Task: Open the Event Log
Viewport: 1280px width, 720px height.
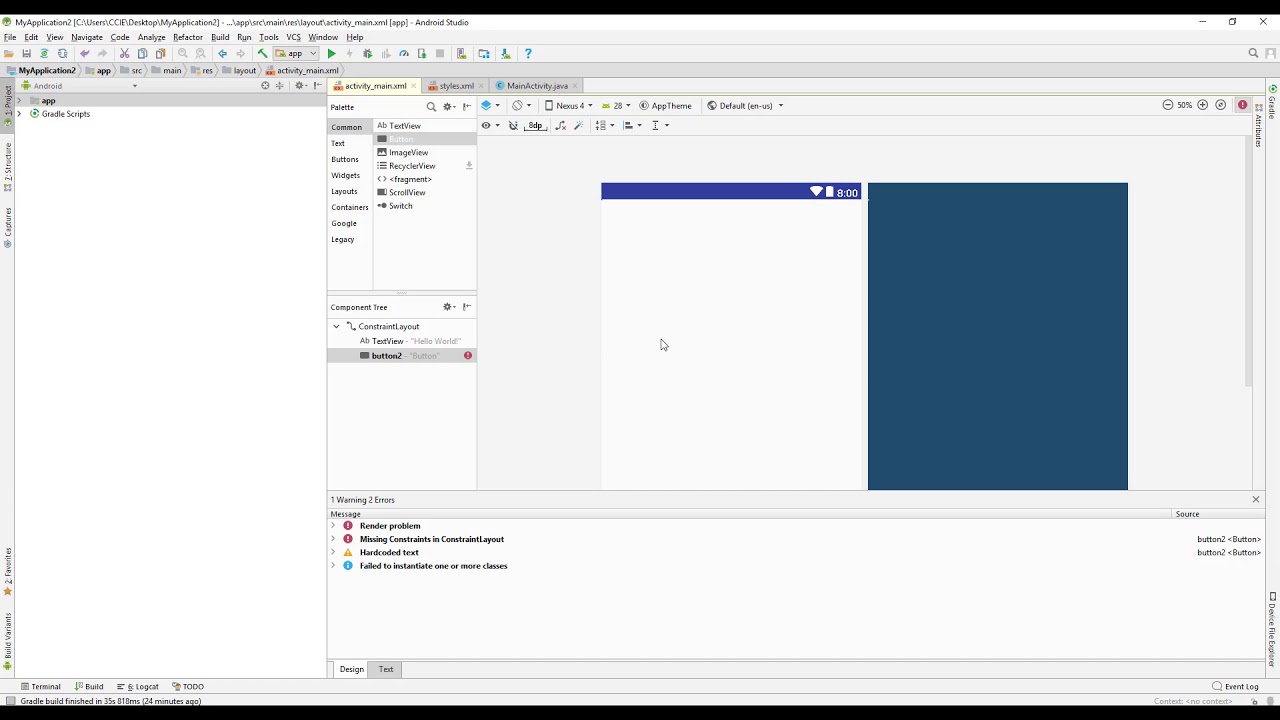Action: click(x=1236, y=687)
